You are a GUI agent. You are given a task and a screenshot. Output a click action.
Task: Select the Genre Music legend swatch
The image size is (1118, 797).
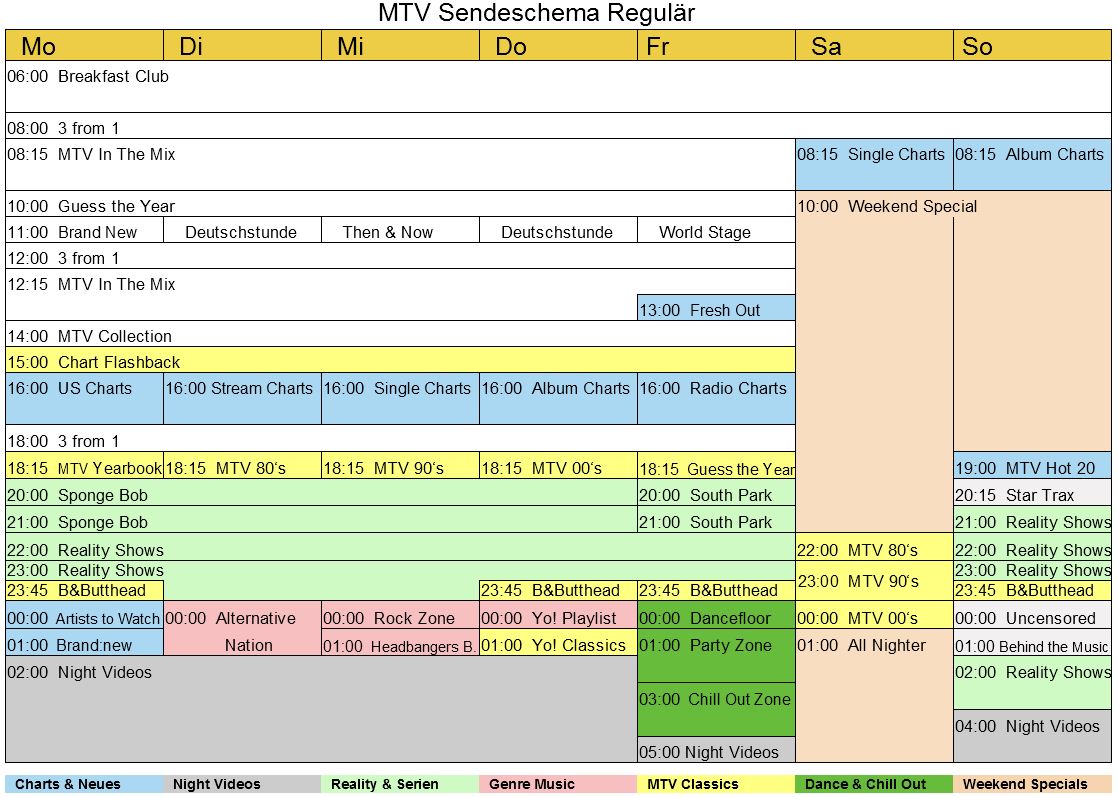point(558,784)
